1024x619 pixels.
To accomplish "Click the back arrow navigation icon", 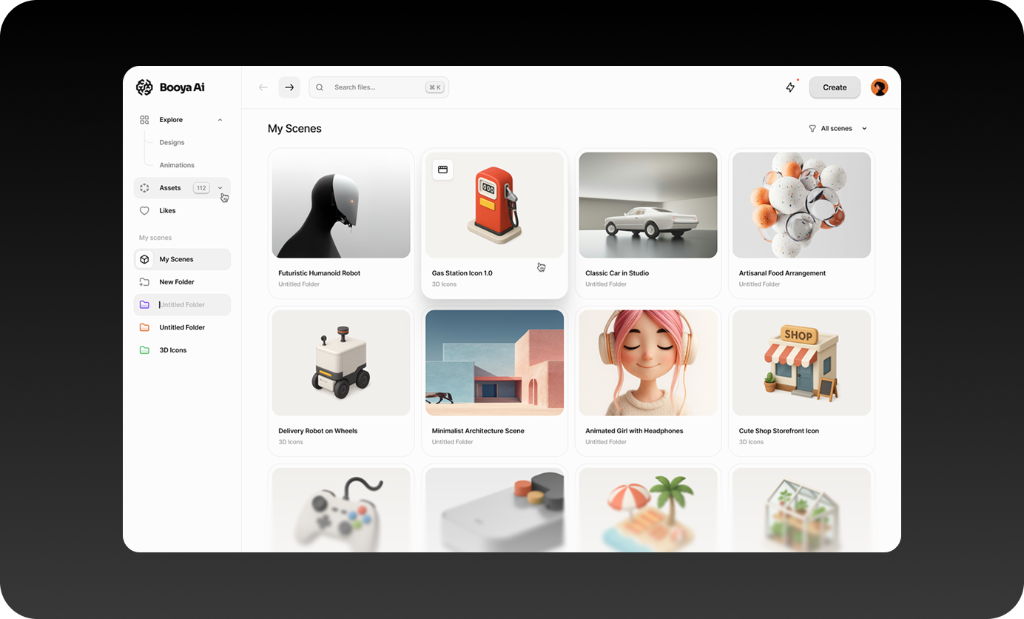I will 263,87.
